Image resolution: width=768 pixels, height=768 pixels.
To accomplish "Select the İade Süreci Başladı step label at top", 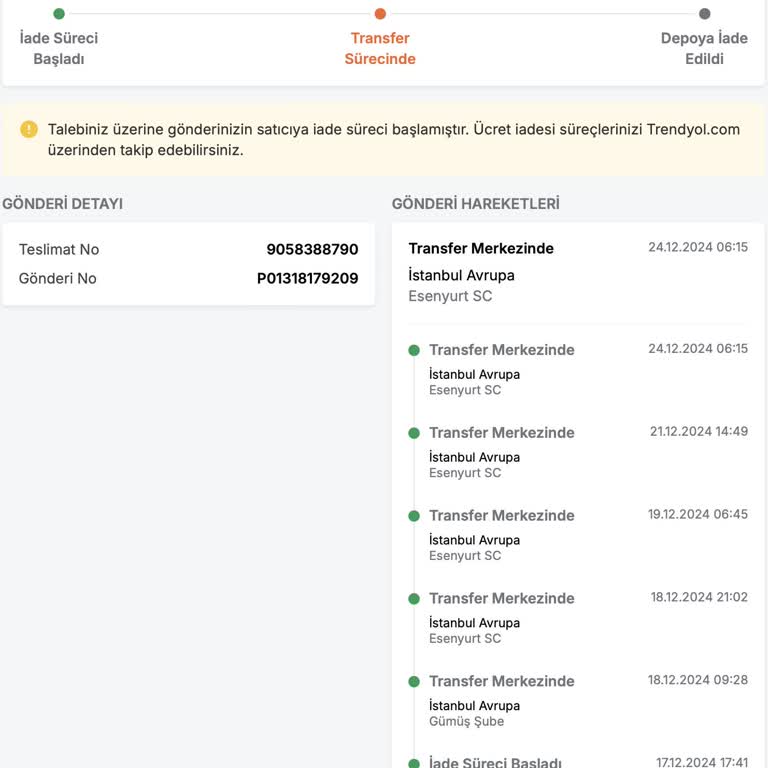I will [59, 48].
